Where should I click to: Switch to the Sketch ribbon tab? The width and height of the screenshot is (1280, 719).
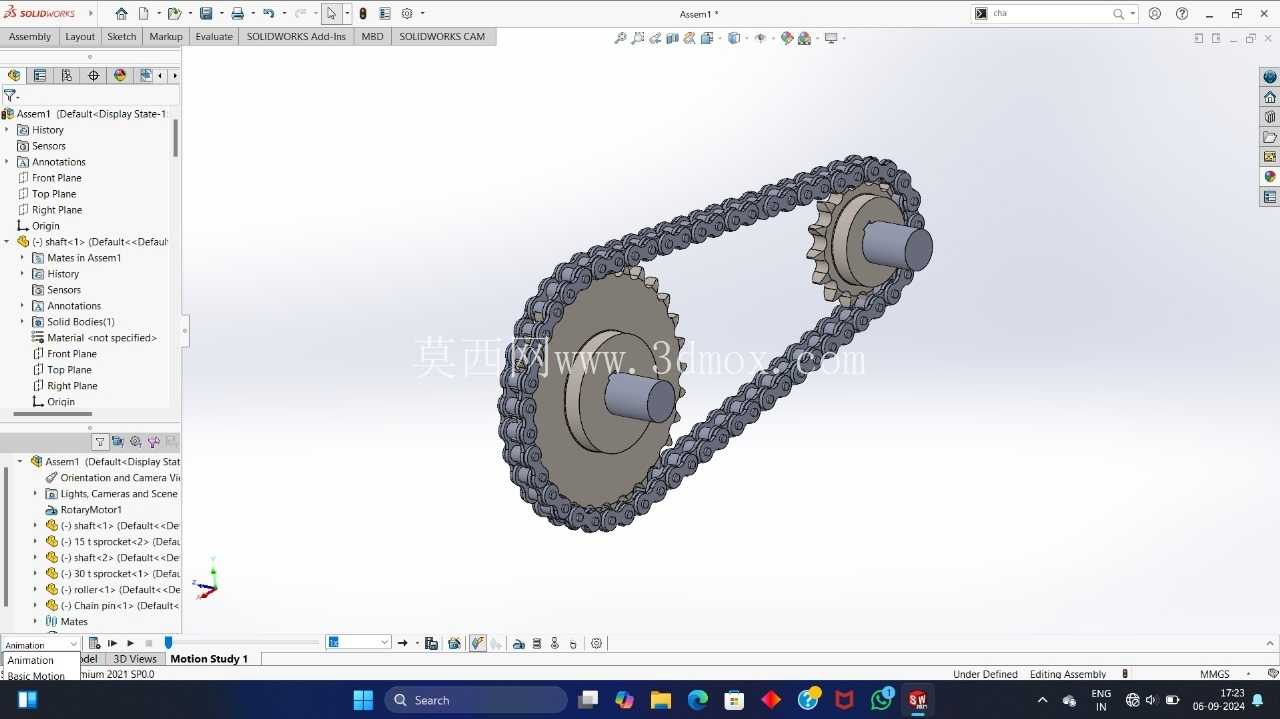[x=122, y=37]
